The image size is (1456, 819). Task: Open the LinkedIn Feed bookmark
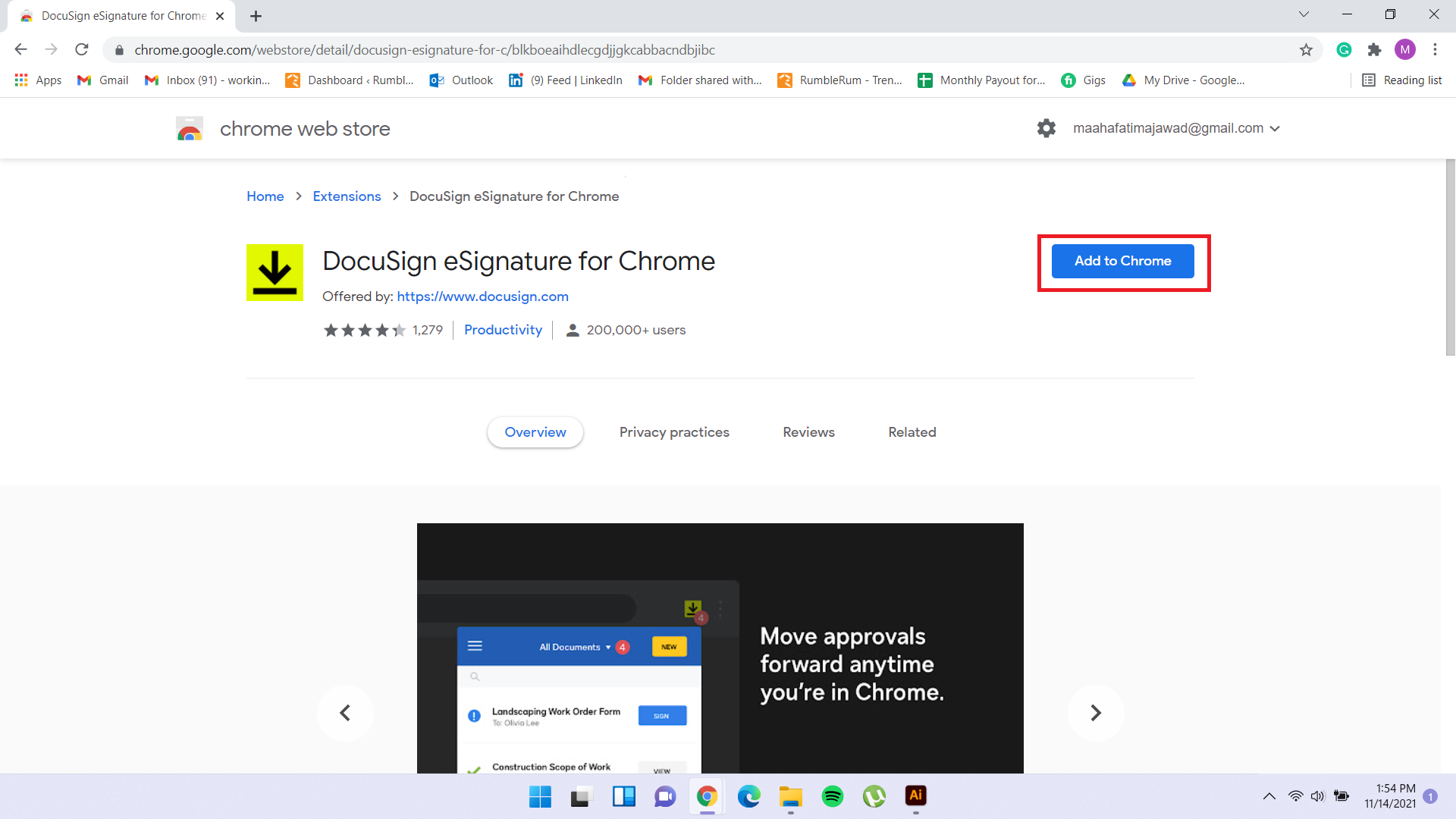566,80
